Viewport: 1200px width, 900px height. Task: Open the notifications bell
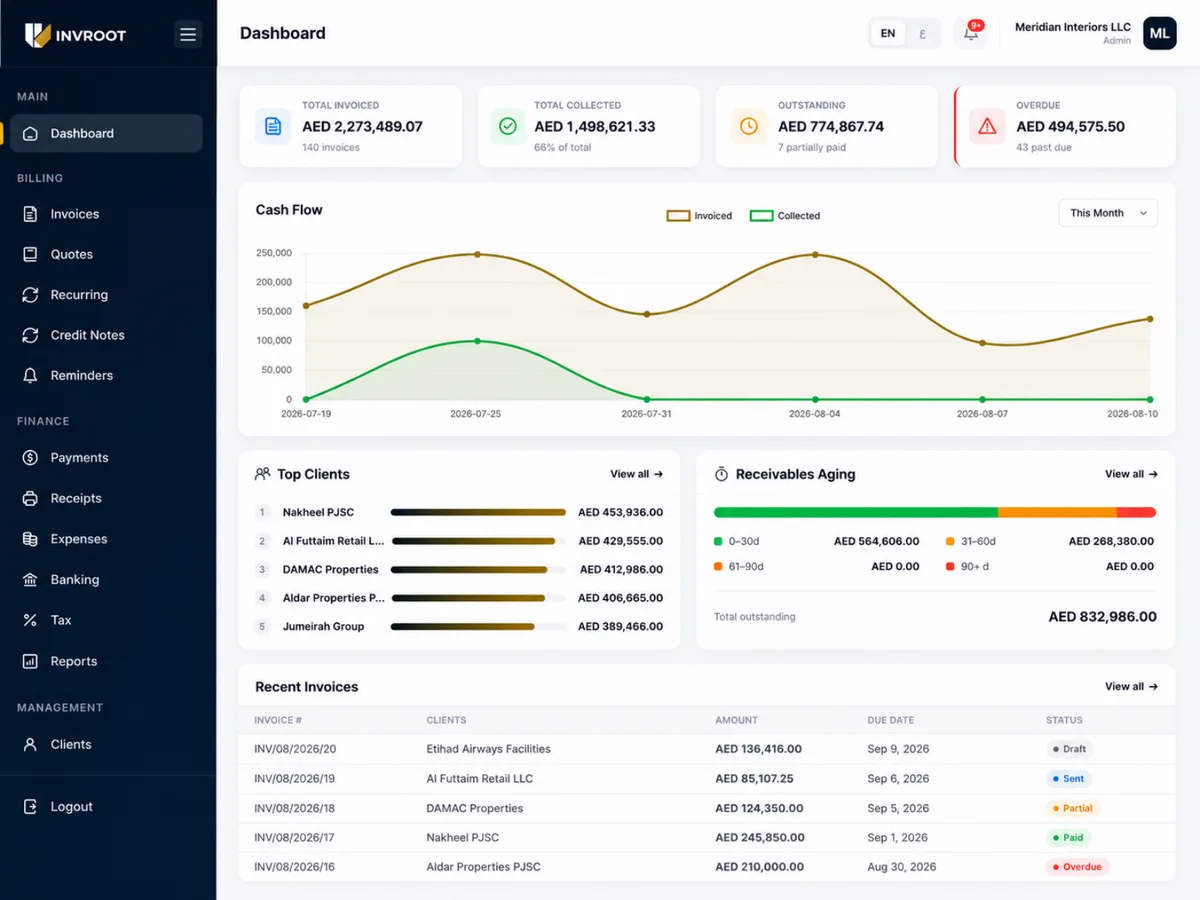(x=971, y=33)
